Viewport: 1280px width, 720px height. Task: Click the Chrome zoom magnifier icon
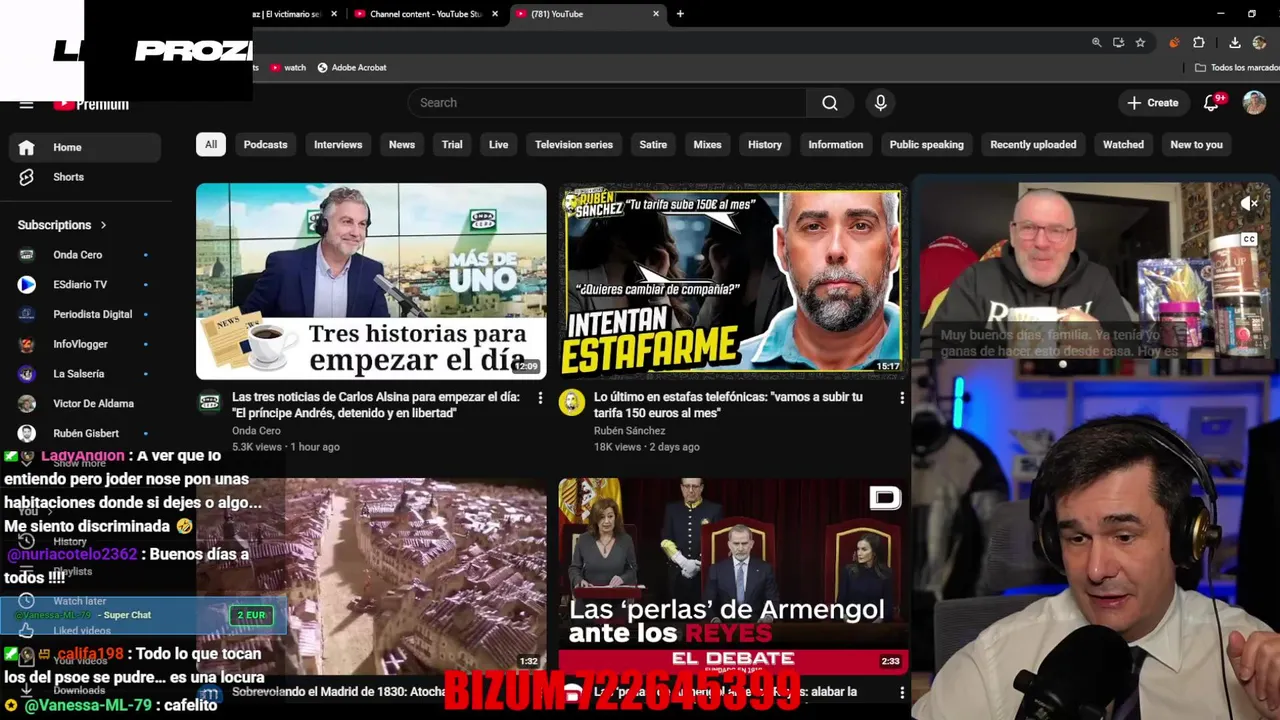pyautogui.click(x=1096, y=43)
